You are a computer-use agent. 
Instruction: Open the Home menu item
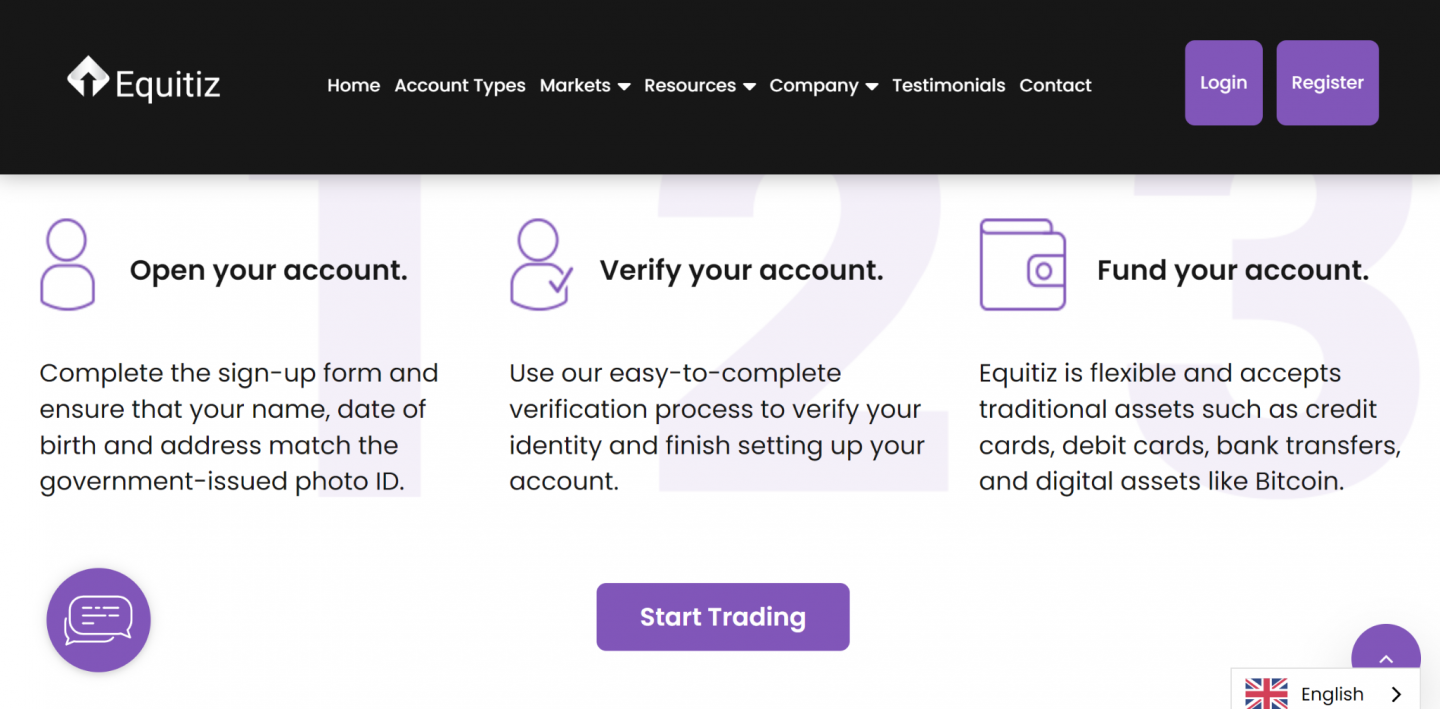click(x=353, y=86)
